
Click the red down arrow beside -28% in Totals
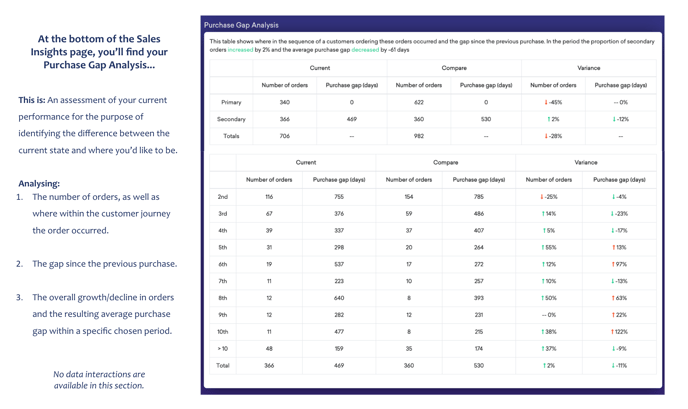[546, 136]
